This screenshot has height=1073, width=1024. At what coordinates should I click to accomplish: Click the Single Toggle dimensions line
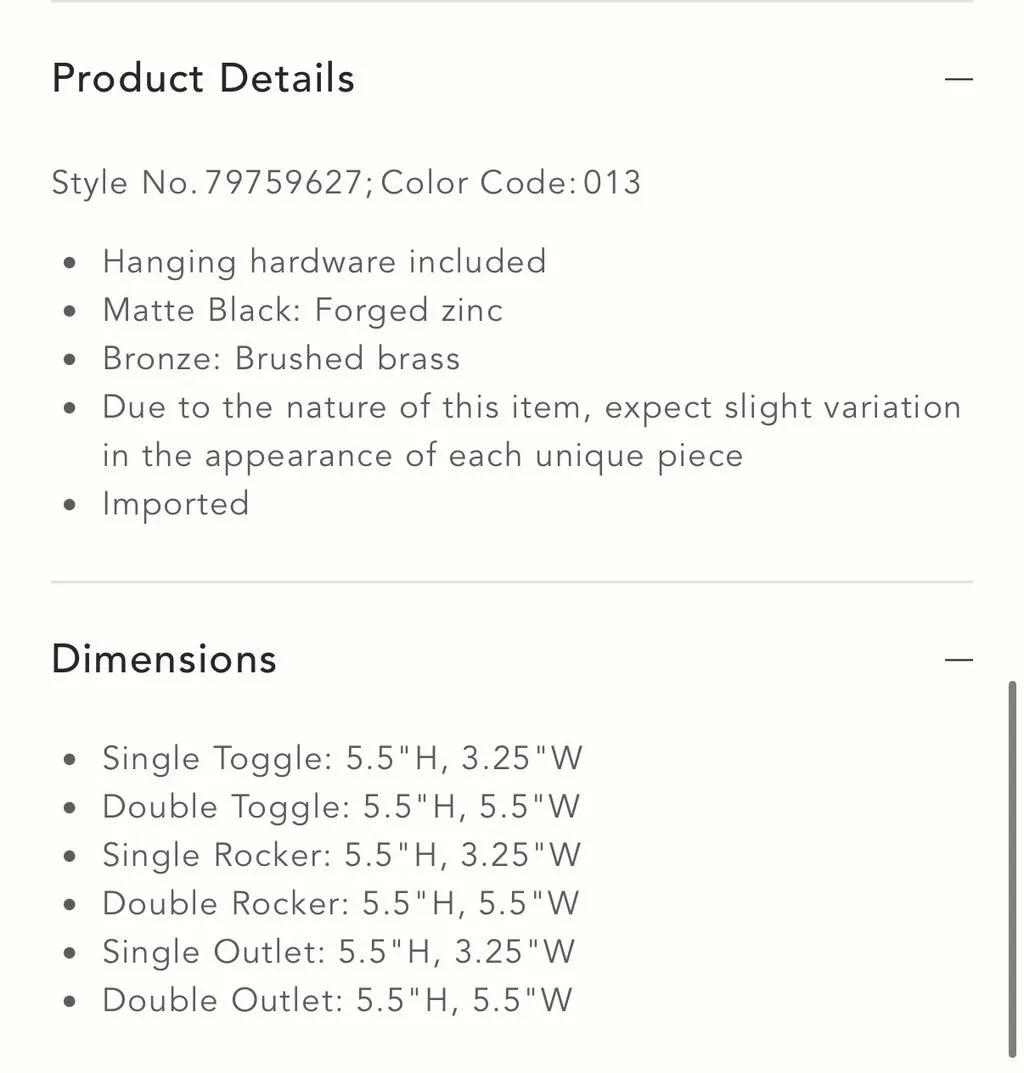pos(342,758)
